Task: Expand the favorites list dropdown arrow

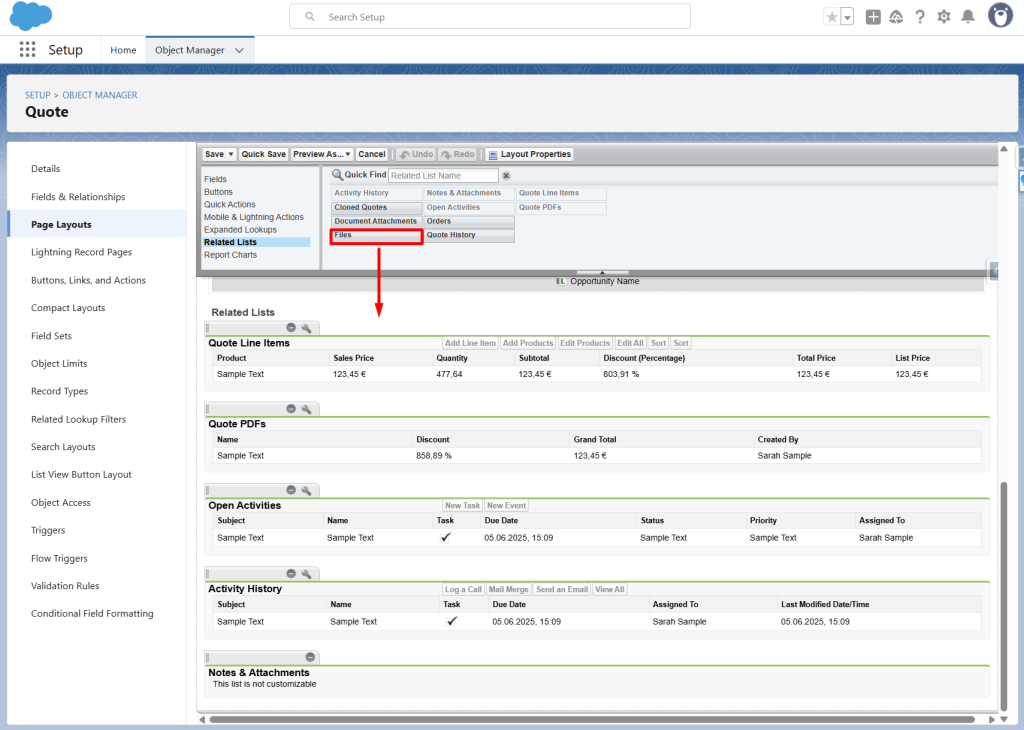Action: click(x=847, y=17)
